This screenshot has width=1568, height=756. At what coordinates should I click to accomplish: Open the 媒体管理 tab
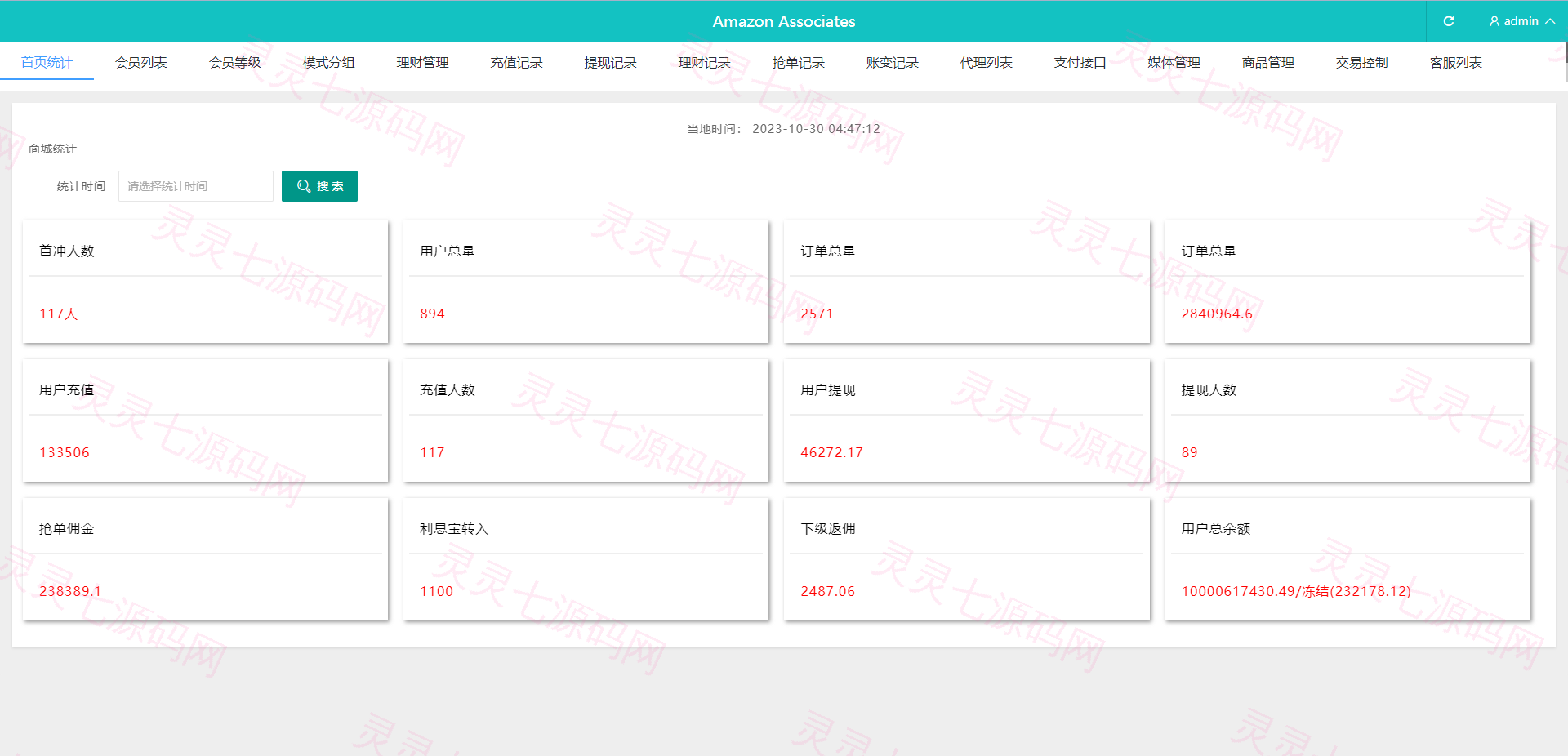[x=1174, y=62]
